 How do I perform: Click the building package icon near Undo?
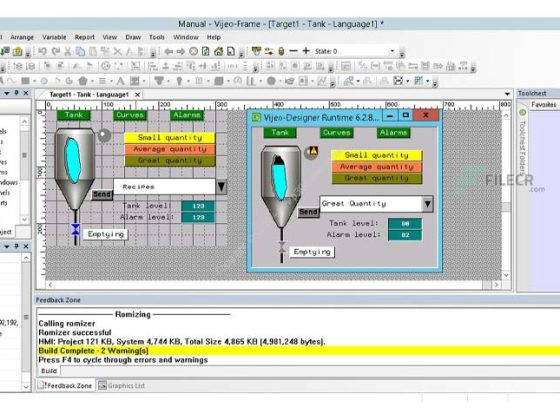pyautogui.click(x=18, y=51)
